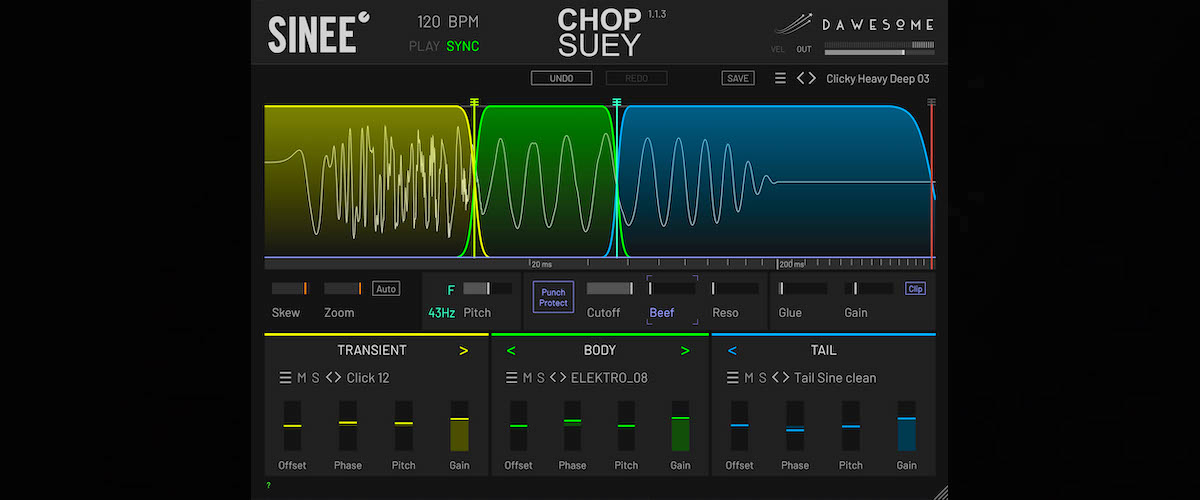Click the REDO button
The image size is (1200, 500).
pyautogui.click(x=637, y=78)
